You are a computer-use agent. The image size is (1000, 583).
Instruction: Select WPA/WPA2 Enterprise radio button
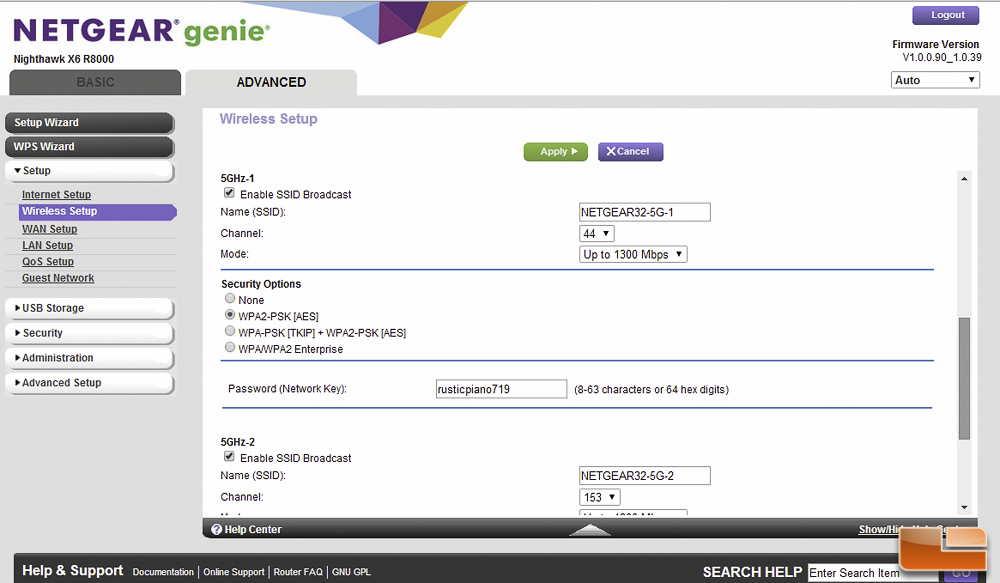click(x=230, y=348)
